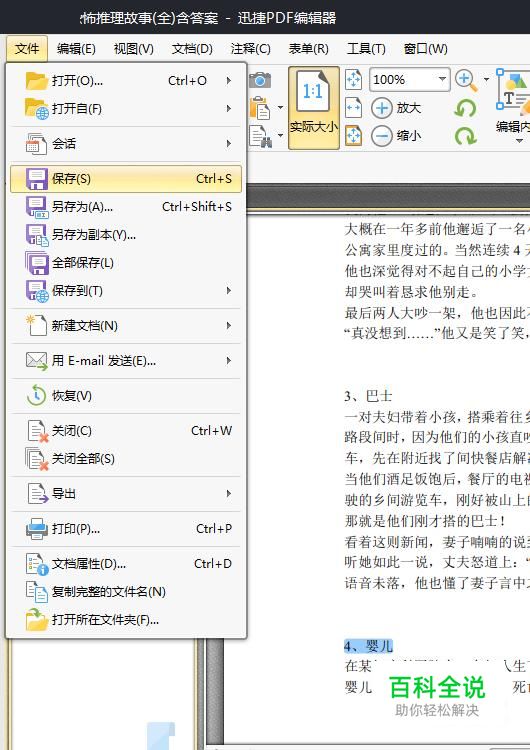Open find toolbar dropdown arrow
The width and height of the screenshot is (530, 750).
point(280,136)
